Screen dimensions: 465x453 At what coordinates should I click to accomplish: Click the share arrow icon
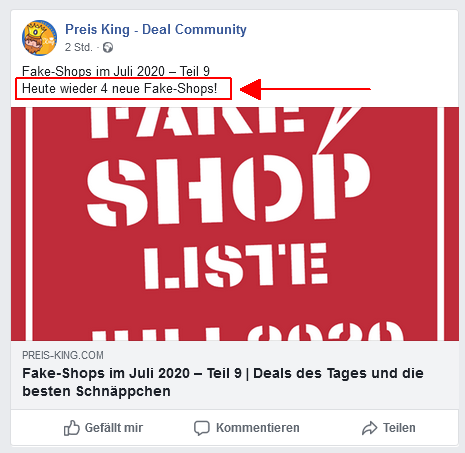(370, 428)
